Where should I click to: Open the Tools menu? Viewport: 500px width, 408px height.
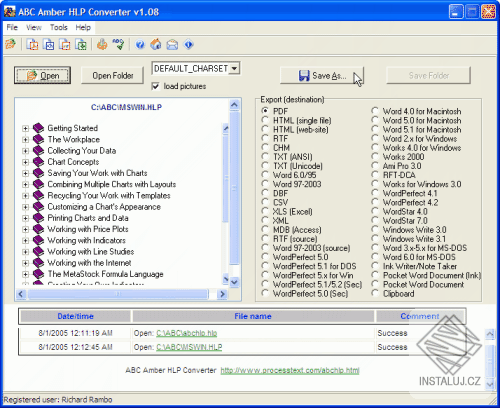pyautogui.click(x=59, y=27)
